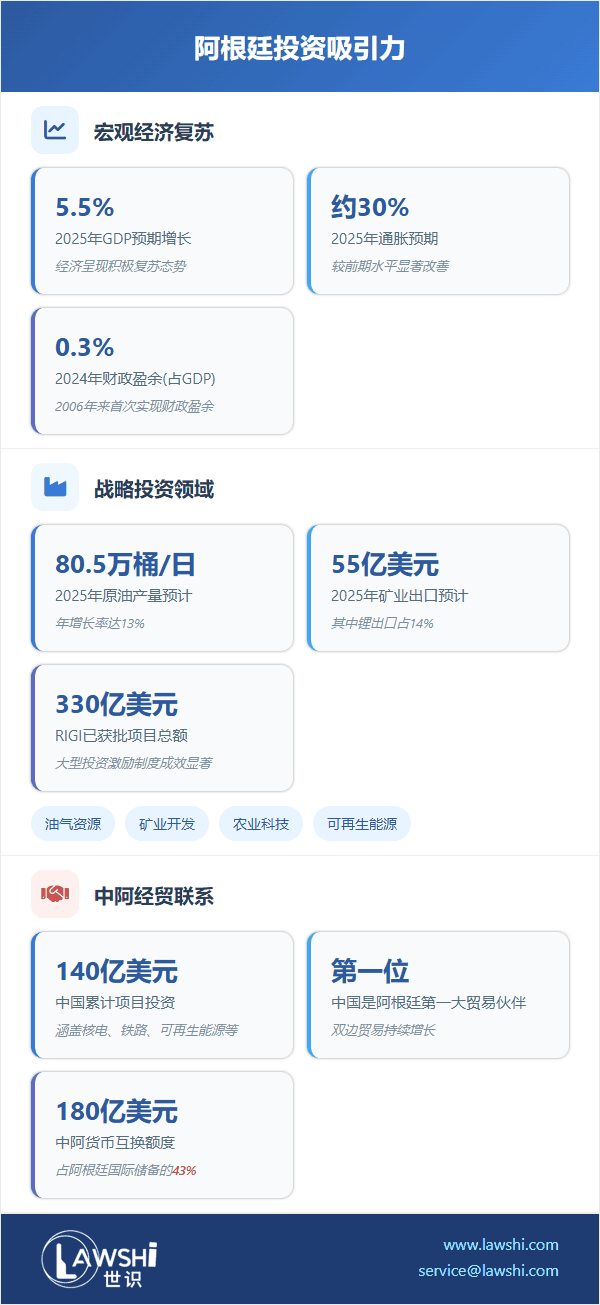Click the 阿根廷投资吸引力 header title
The height and width of the screenshot is (1305, 600).
pos(300,49)
